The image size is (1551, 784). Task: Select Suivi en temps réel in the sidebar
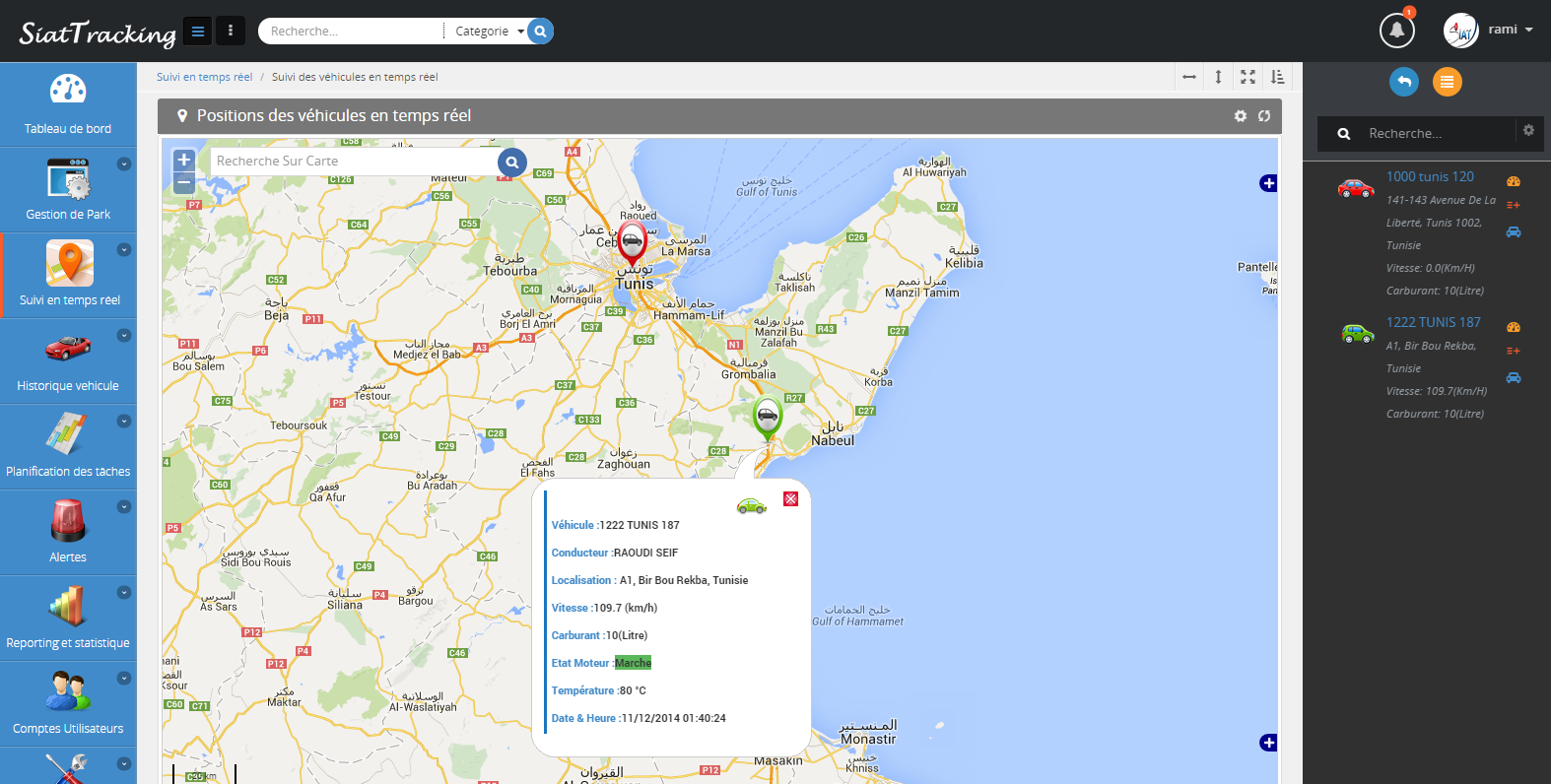(69, 276)
